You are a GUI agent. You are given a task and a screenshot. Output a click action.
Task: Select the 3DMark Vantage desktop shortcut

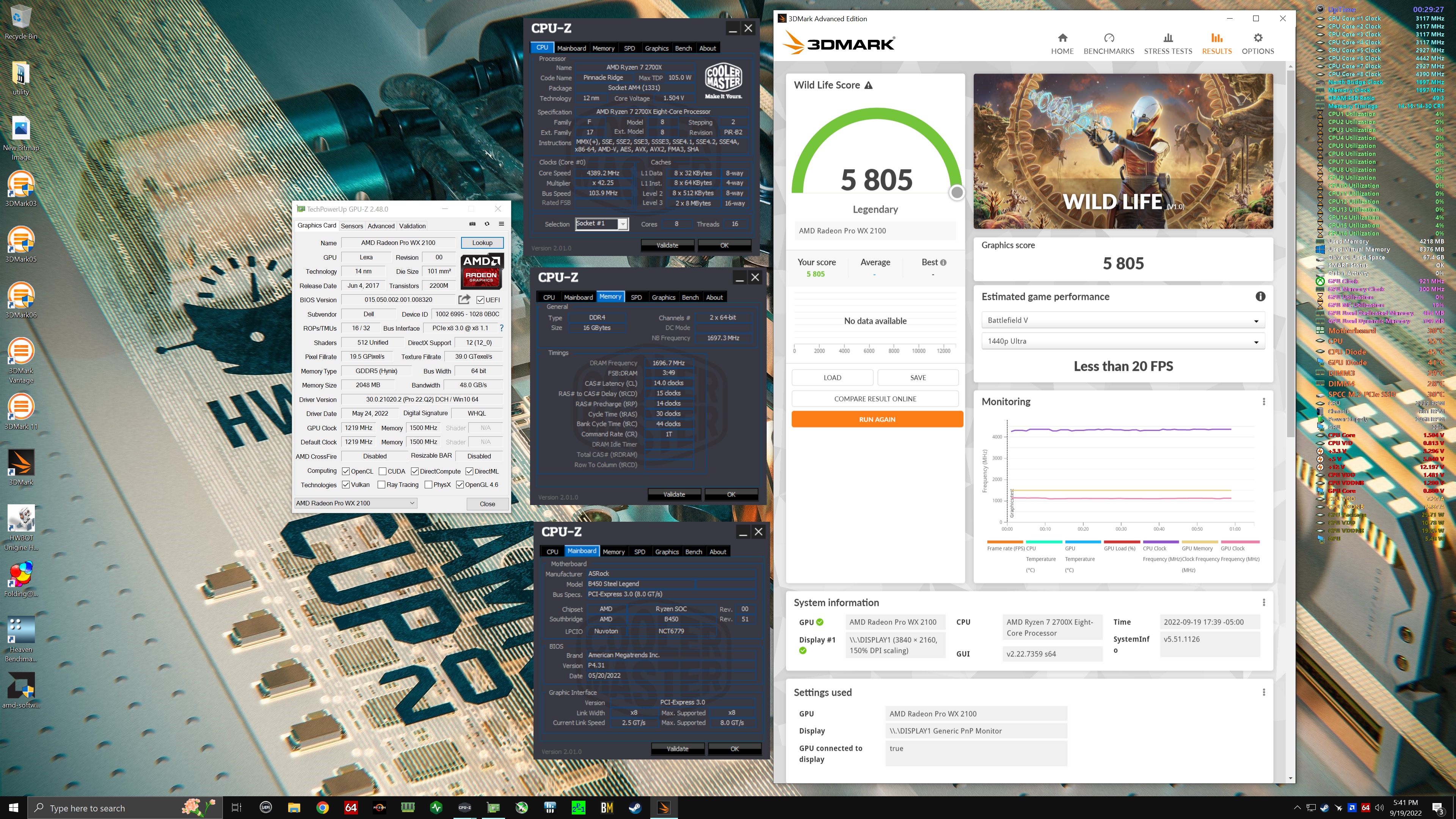[x=21, y=361]
